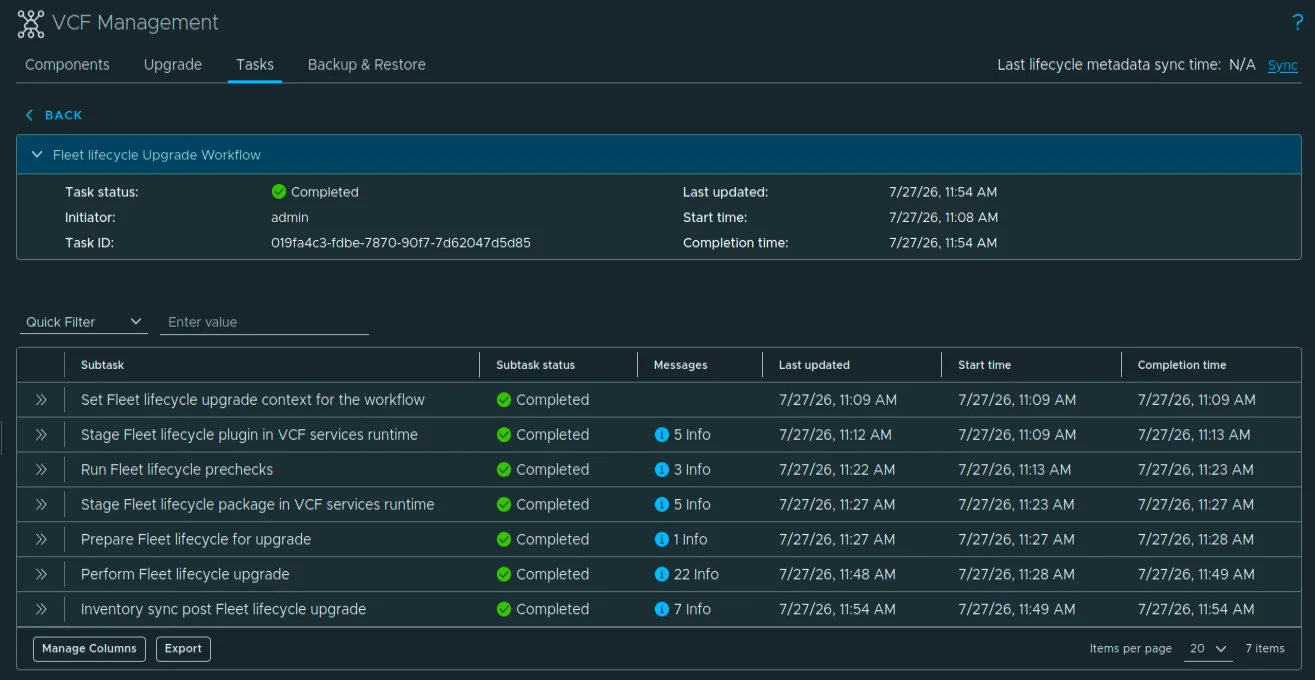Screen dimensions: 1315x680
Task: Click green check icon beside Task status Completed
Action: click(279, 192)
